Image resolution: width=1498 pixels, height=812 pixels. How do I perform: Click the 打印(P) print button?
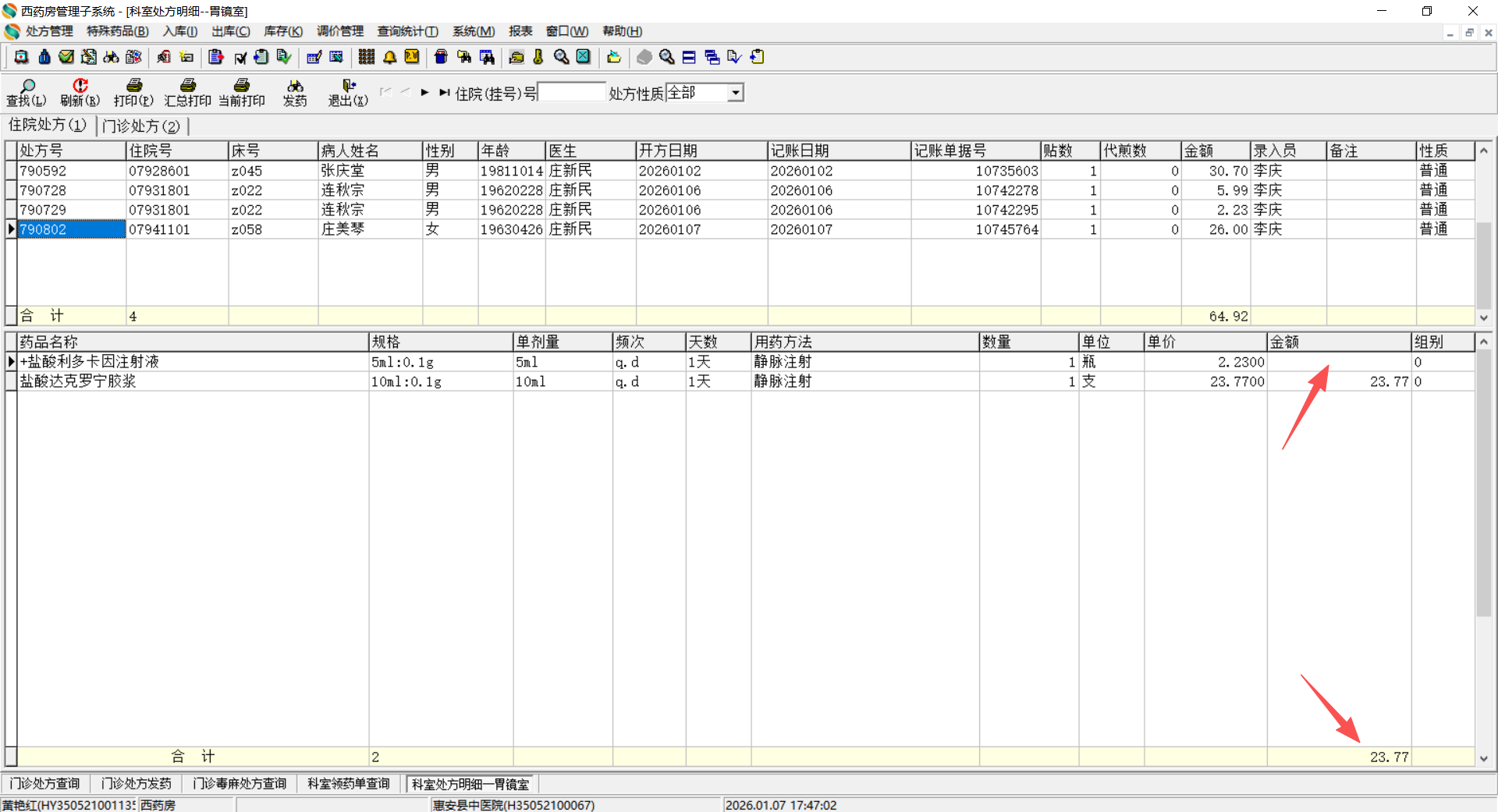point(133,92)
